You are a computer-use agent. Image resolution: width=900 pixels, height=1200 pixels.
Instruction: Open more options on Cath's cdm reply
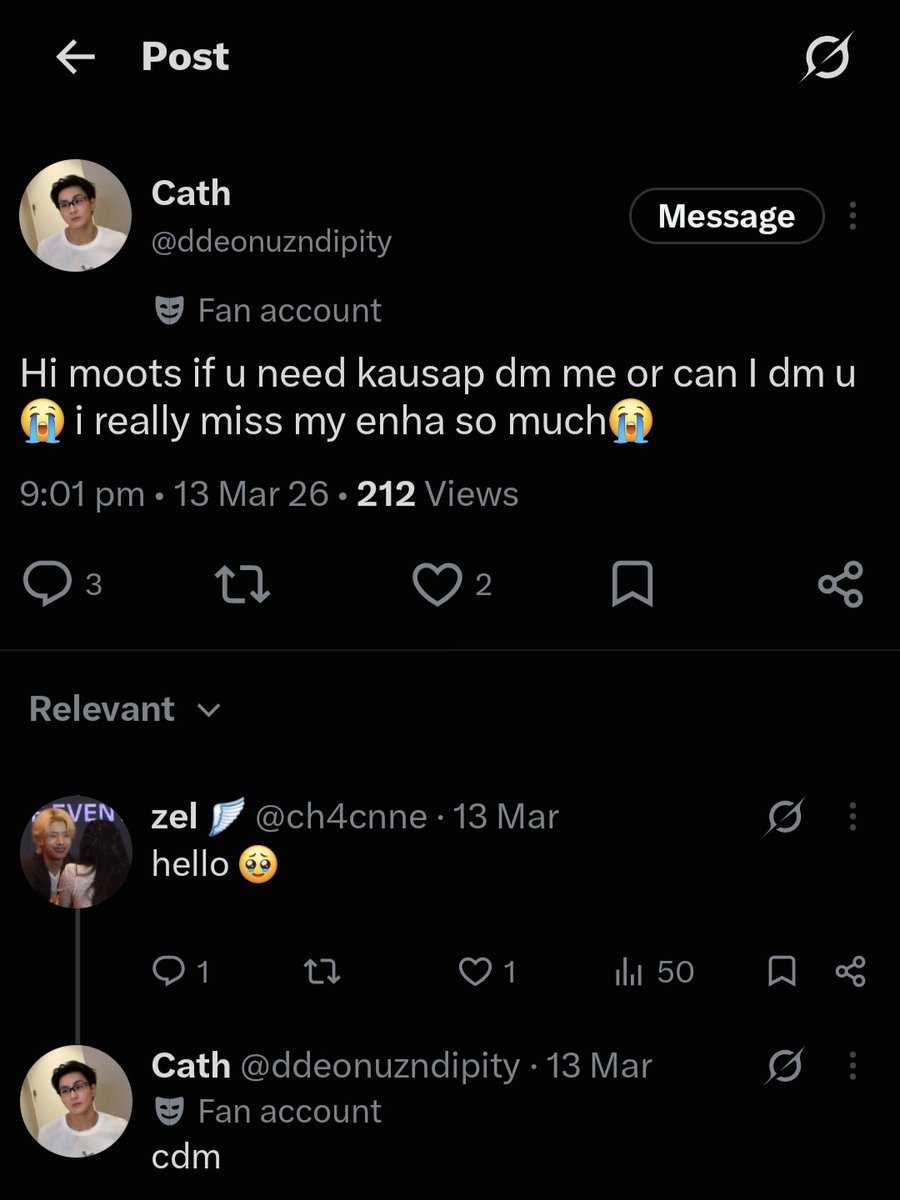click(852, 1066)
